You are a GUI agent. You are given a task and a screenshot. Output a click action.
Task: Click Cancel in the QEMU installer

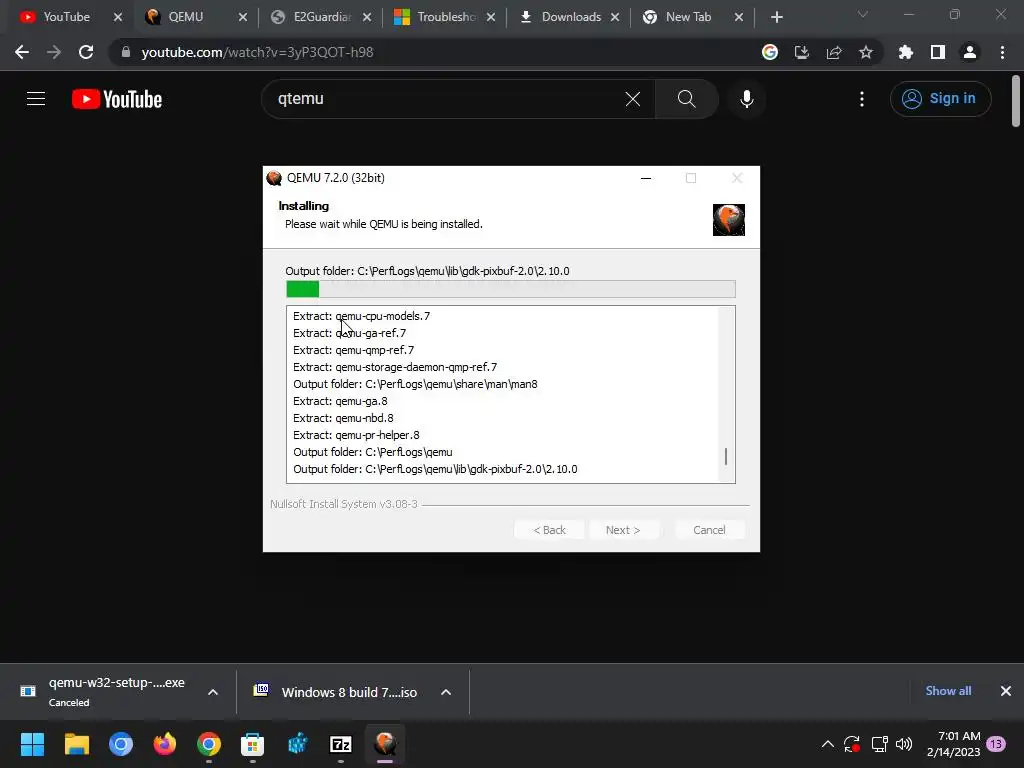(709, 530)
